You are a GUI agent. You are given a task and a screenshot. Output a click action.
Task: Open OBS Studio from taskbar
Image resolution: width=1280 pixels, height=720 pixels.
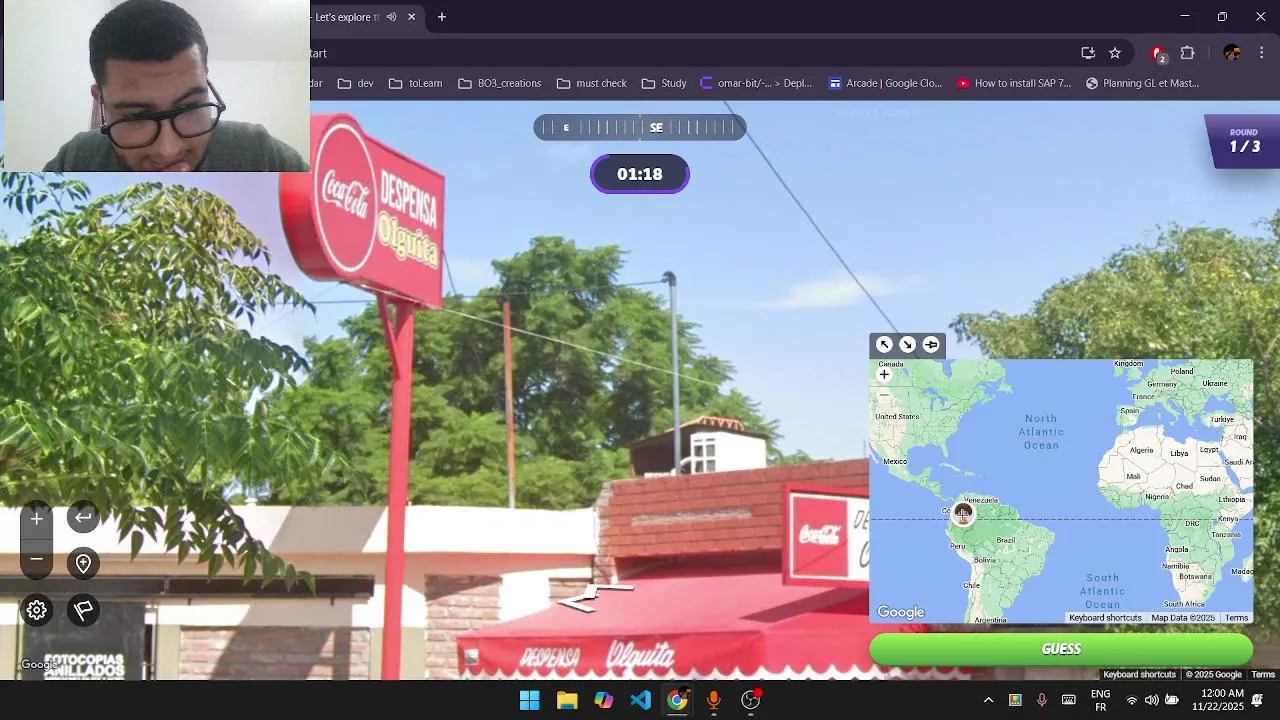[x=751, y=700]
